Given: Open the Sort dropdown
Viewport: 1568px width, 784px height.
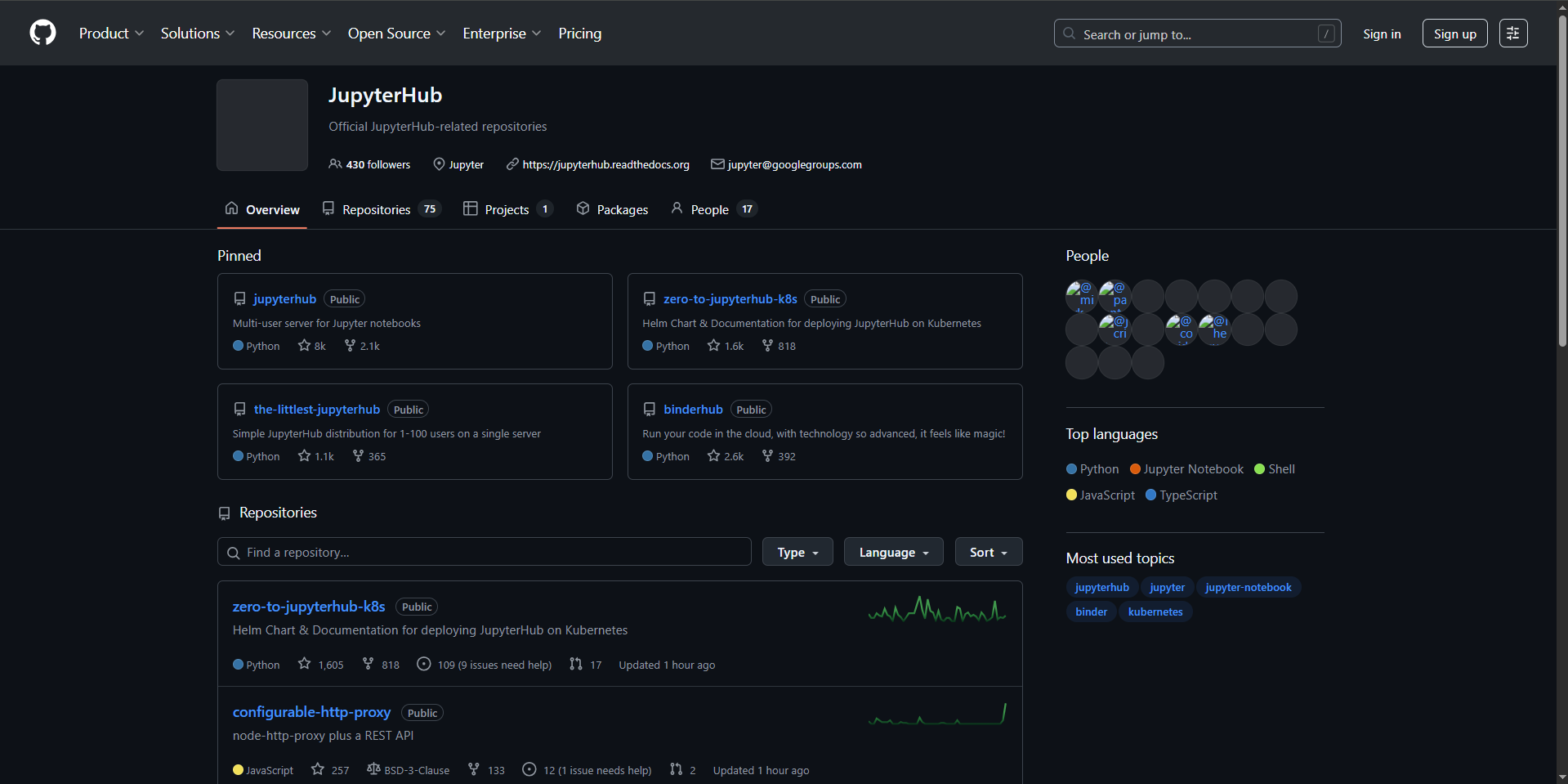Looking at the screenshot, I should pos(989,552).
